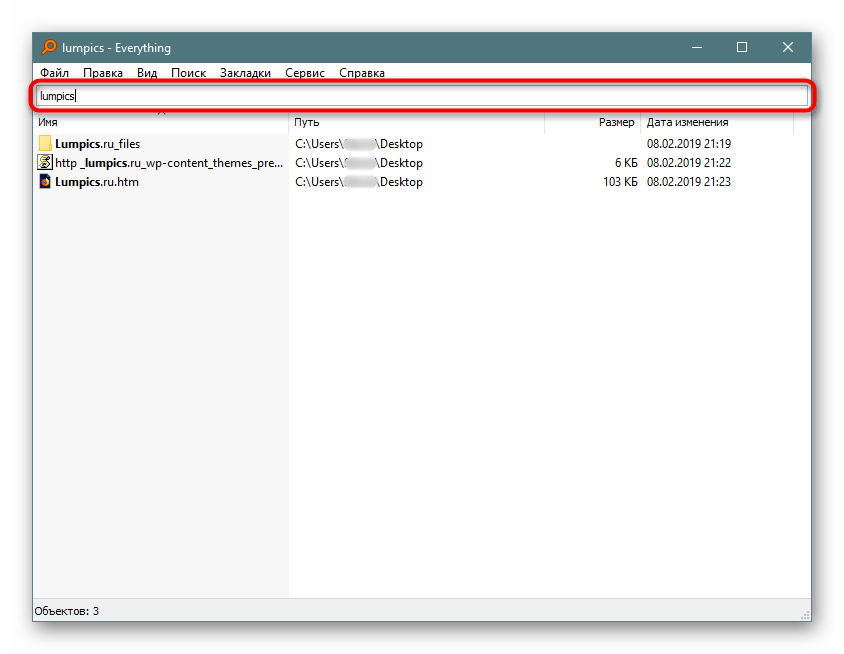
Task: Maximize the Everything window
Action: coord(742,47)
